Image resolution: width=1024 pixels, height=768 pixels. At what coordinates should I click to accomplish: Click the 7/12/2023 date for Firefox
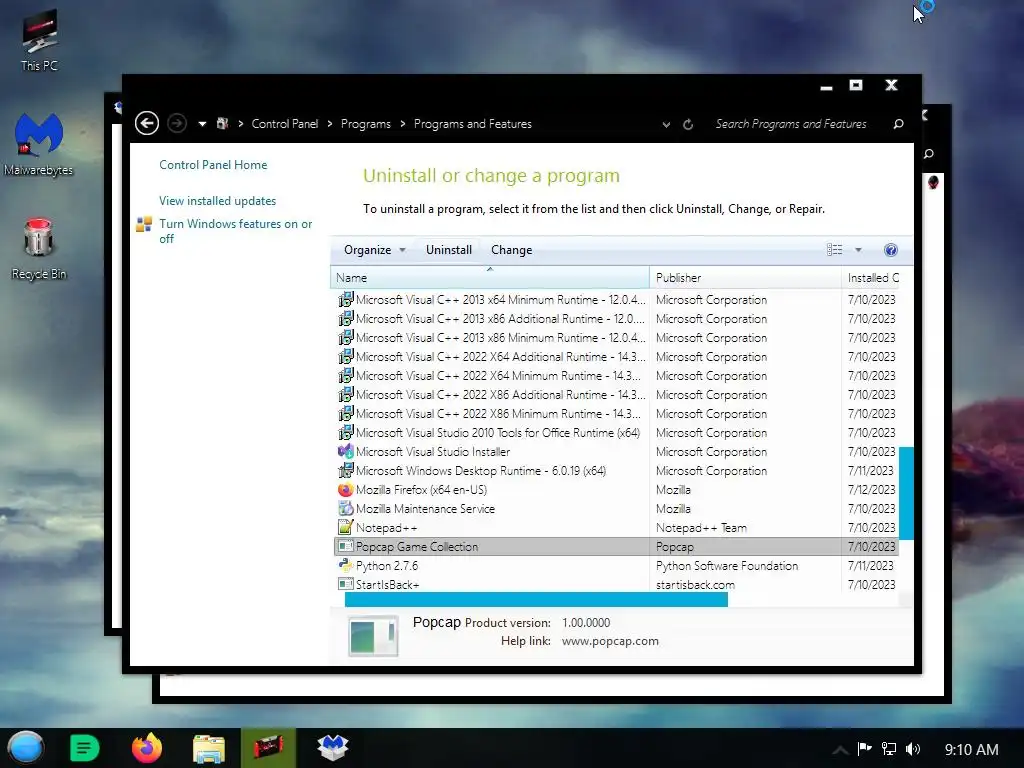pyautogui.click(x=871, y=490)
